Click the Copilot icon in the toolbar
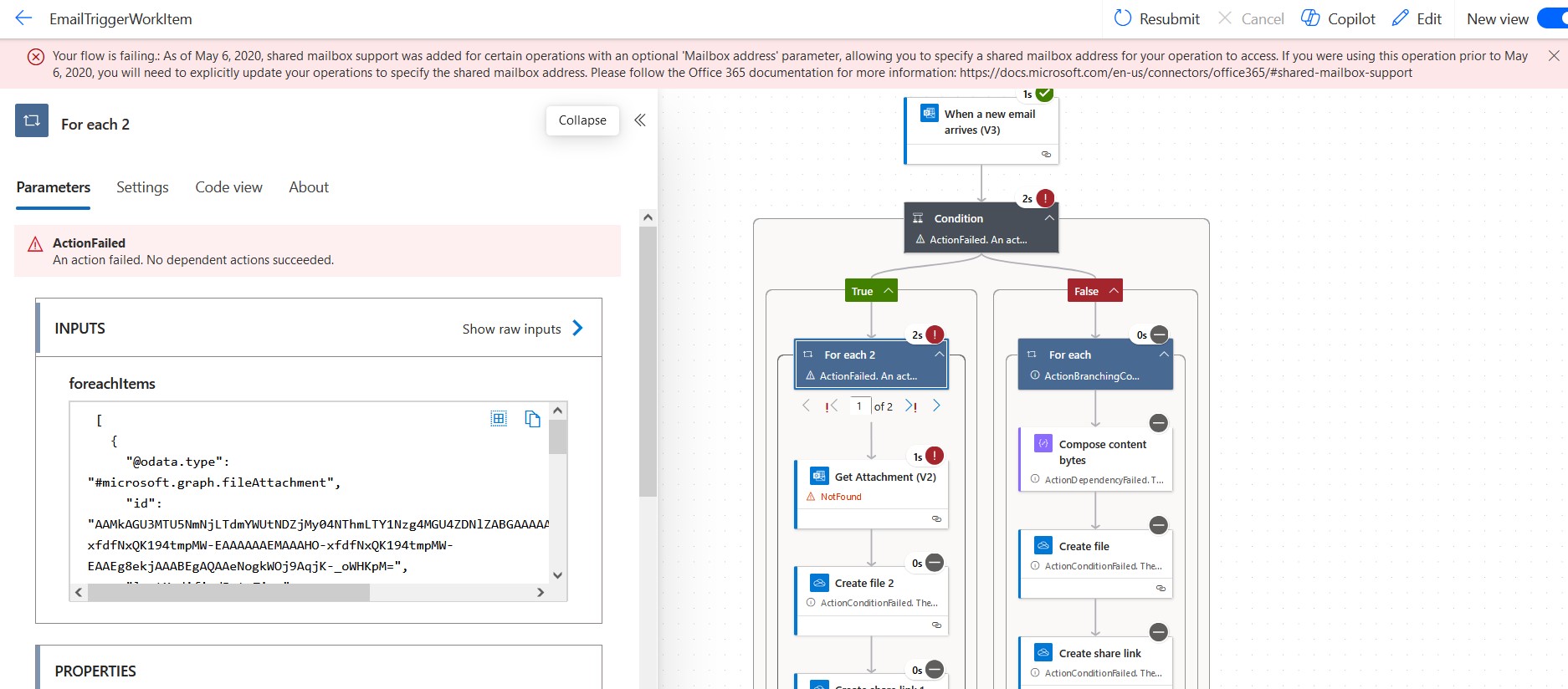1568x689 pixels. (x=1310, y=18)
